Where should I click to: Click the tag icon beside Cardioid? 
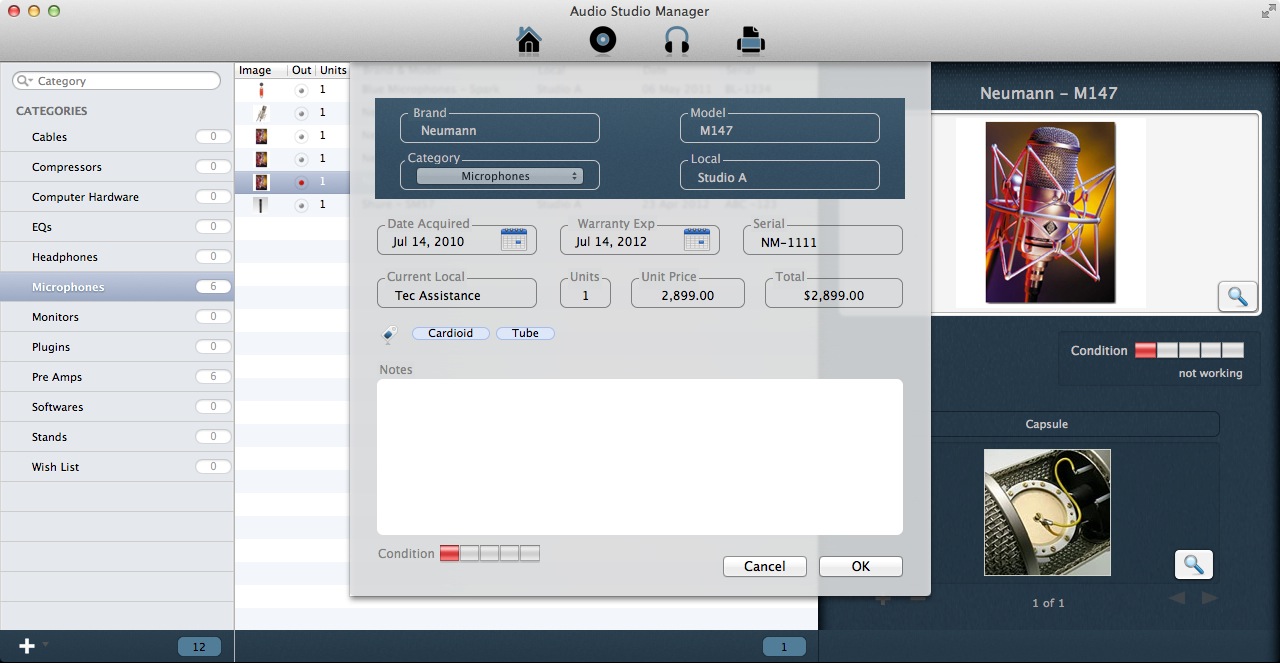[390, 334]
